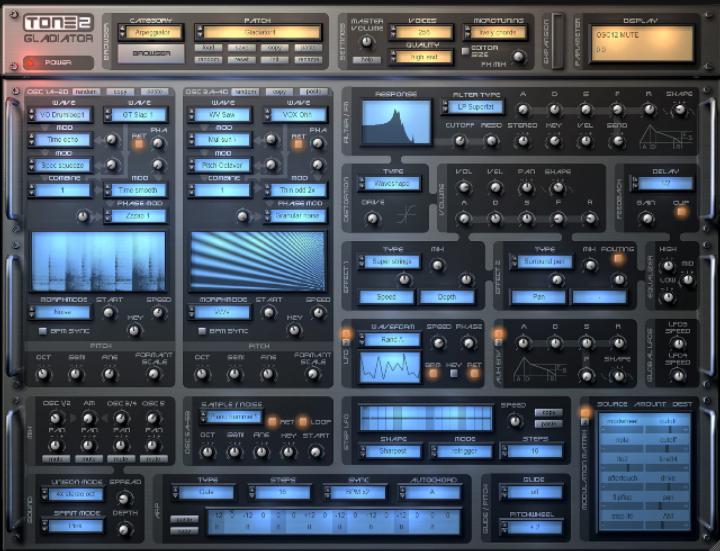Open OSC 1 wave selector VO Drumbeat1
The image size is (720, 551).
click(x=60, y=115)
